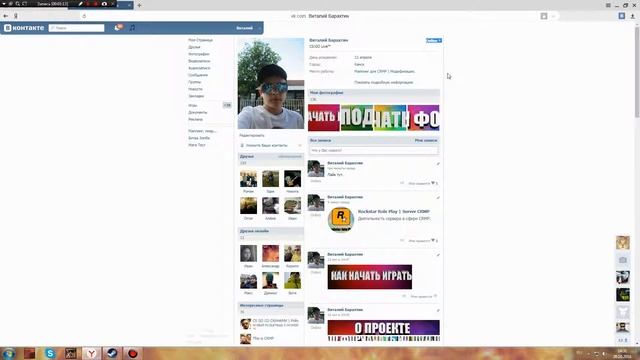The height and width of the screenshot is (360, 640).
Task: Switch to 'Мои записи' wall tab
Action: tap(426, 140)
